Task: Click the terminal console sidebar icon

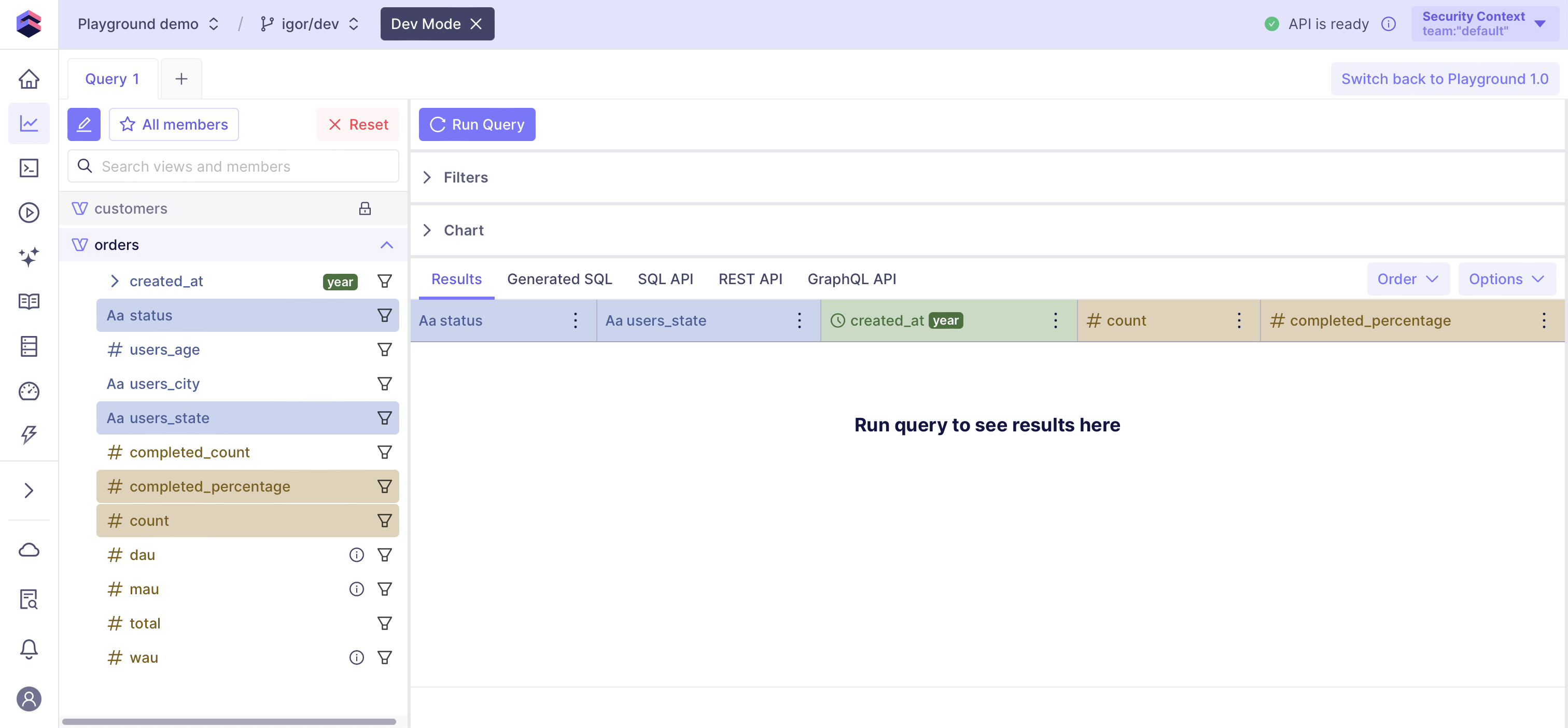Action: click(x=29, y=168)
